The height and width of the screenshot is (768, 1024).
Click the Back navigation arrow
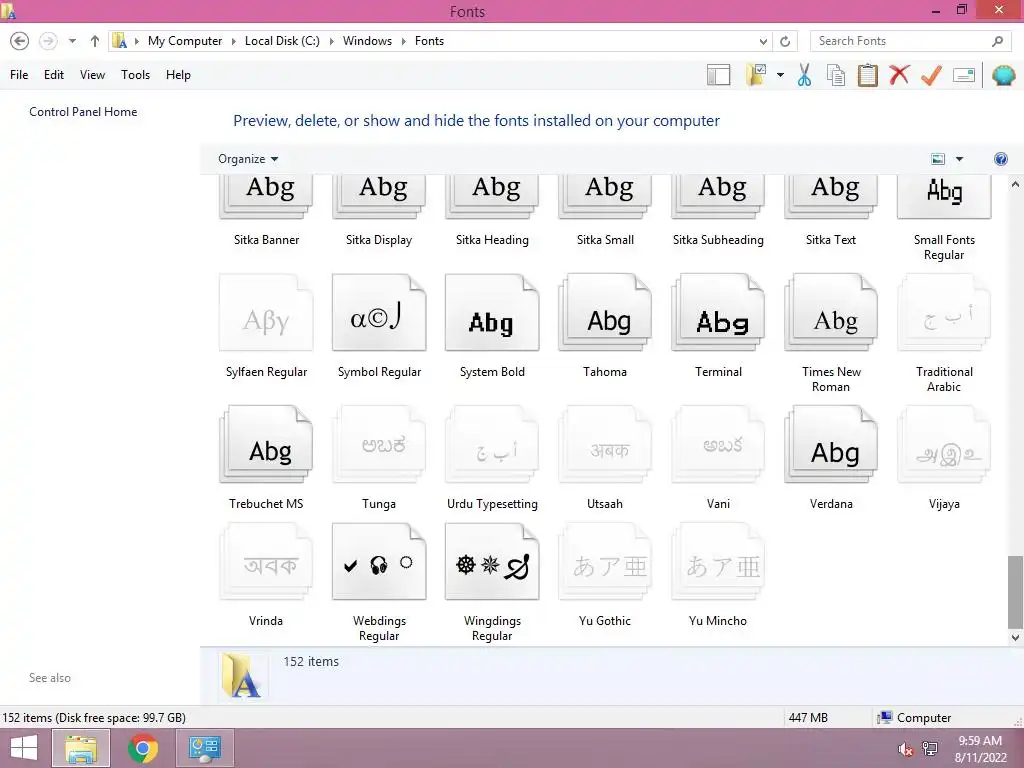click(x=20, y=41)
